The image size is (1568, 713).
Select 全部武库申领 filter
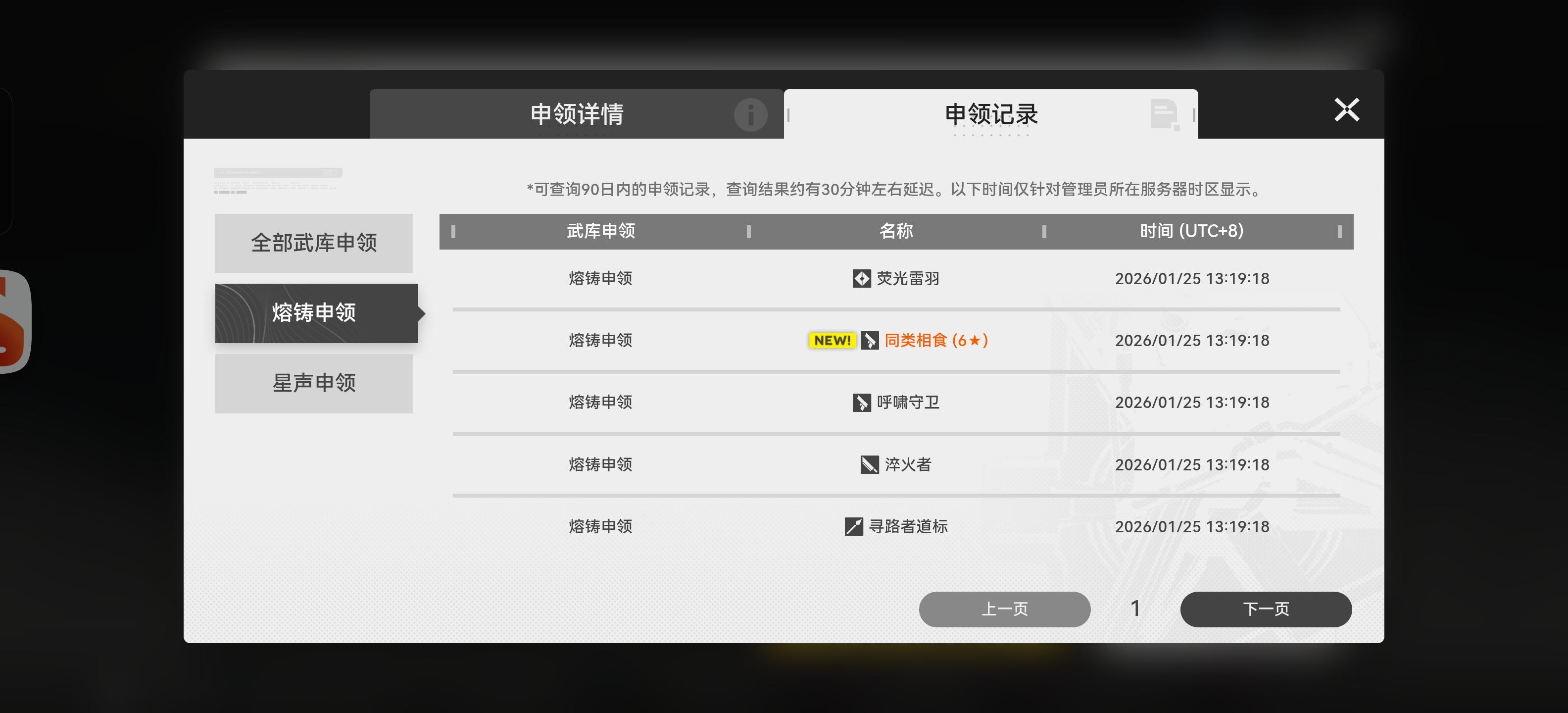click(314, 243)
